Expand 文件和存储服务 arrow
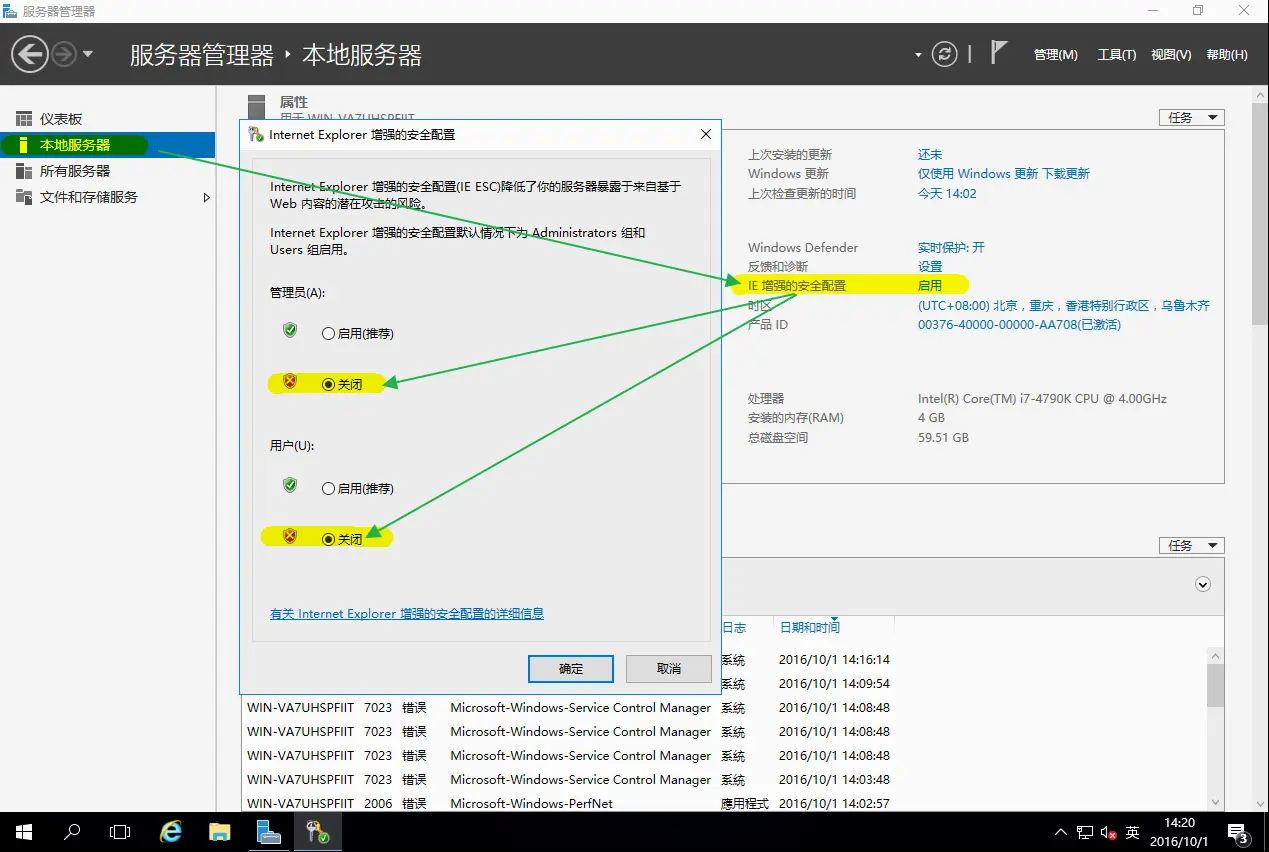 click(207, 197)
